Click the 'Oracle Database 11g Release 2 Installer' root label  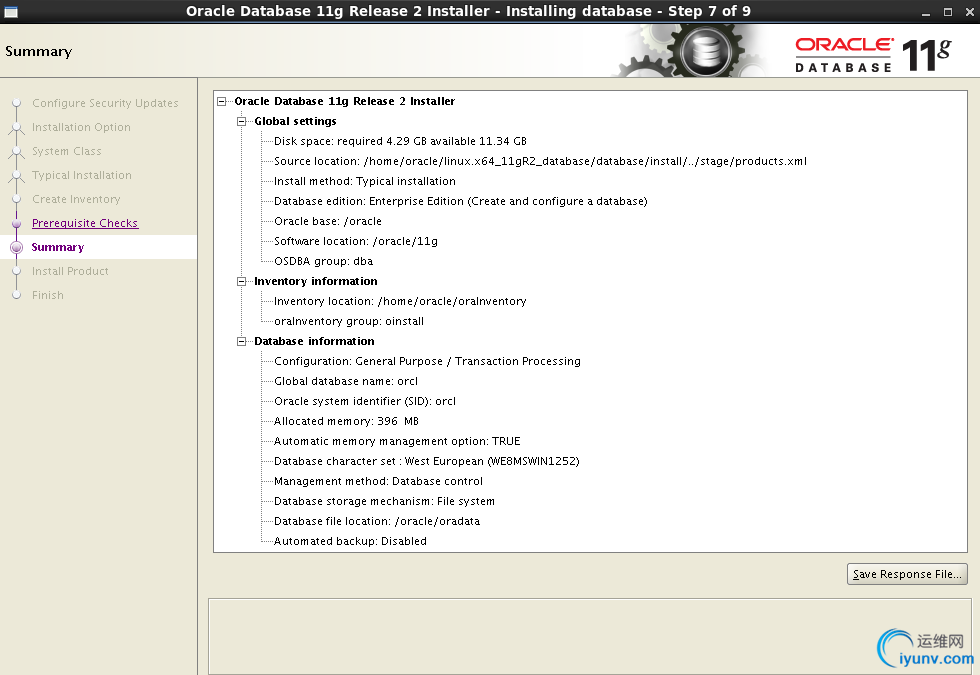point(344,101)
